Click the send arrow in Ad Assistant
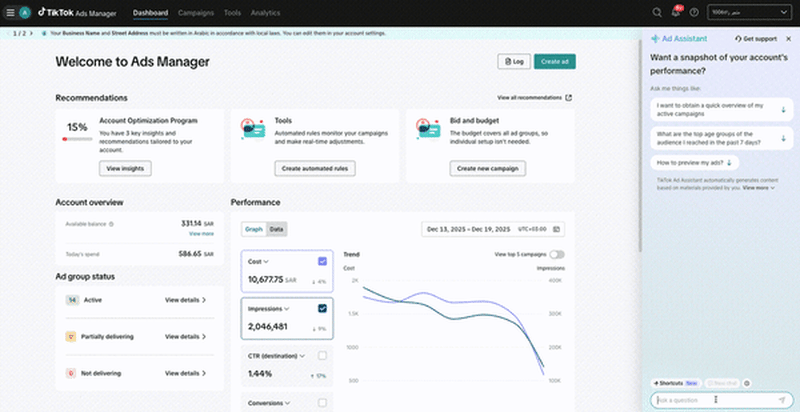 pyautogui.click(x=782, y=400)
